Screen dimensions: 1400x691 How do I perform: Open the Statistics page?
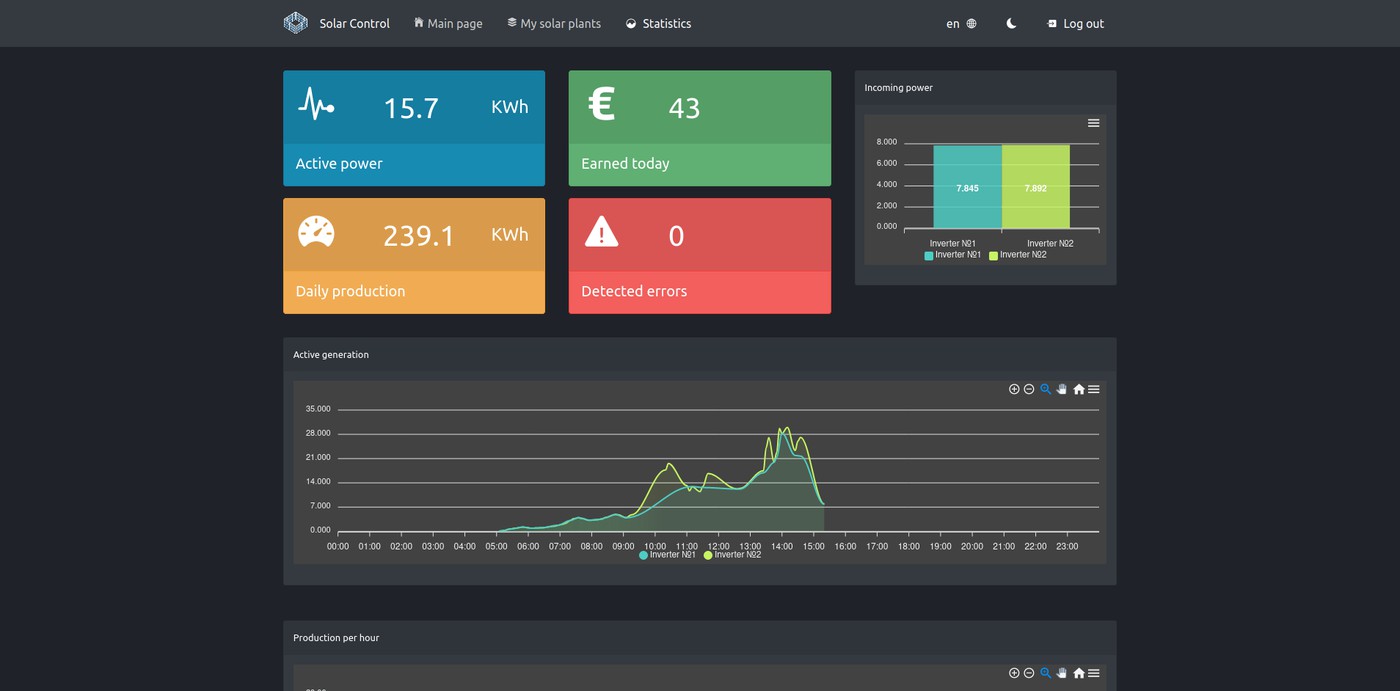coord(658,23)
